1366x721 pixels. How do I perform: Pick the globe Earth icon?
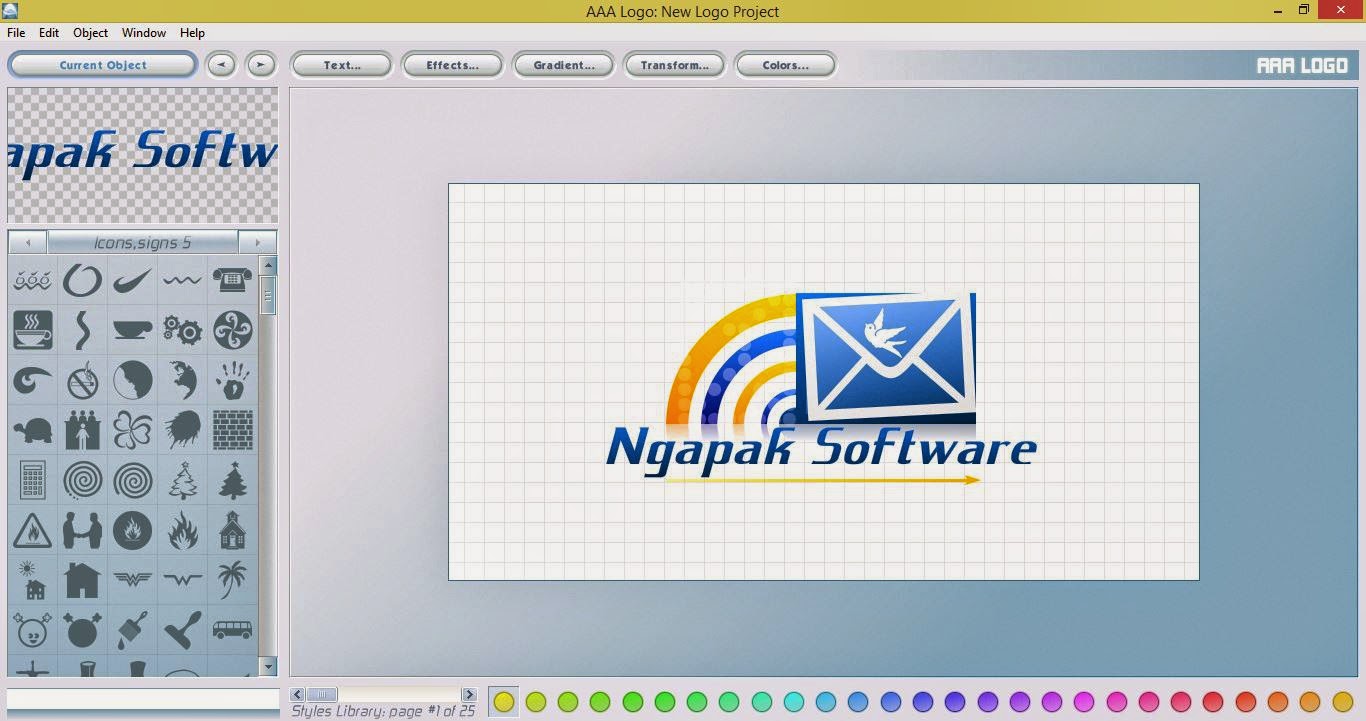click(182, 380)
